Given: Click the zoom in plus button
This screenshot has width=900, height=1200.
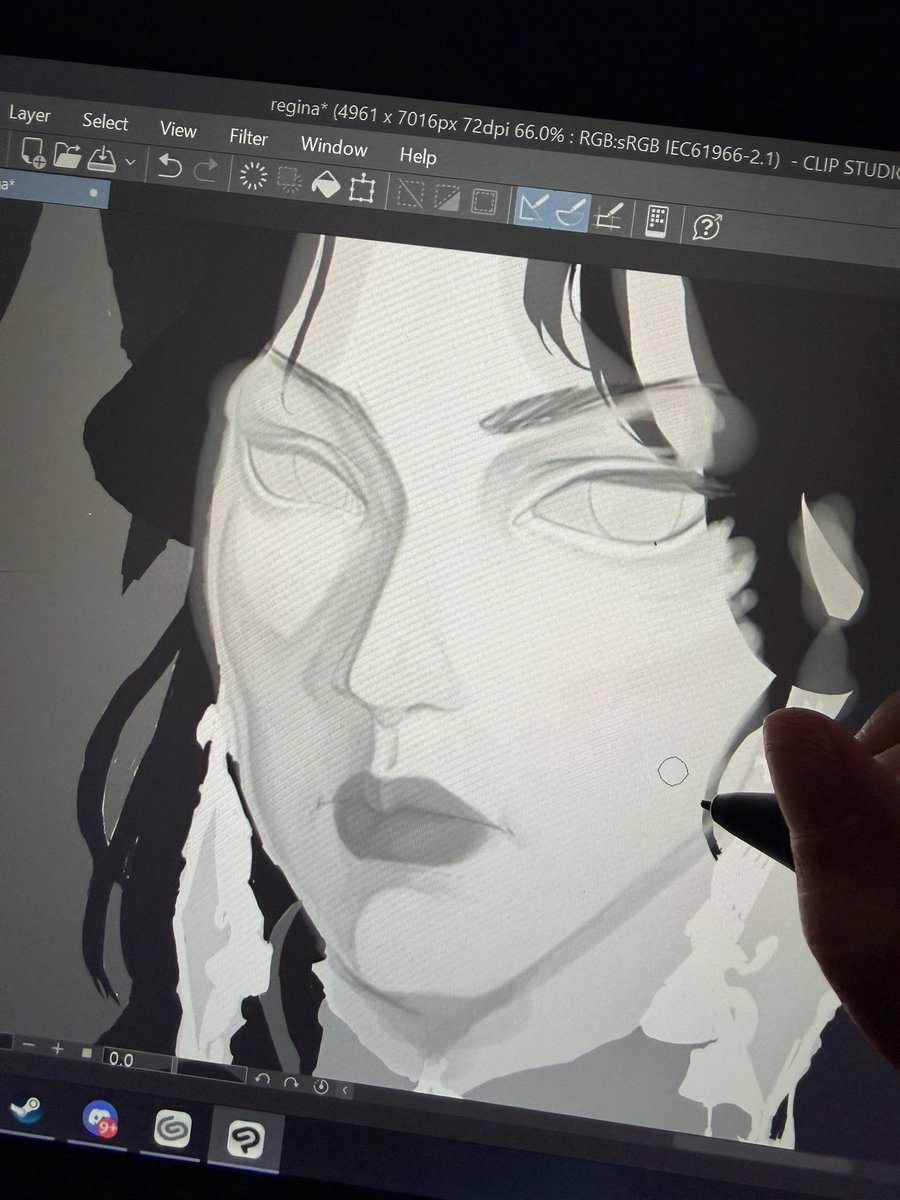Looking at the screenshot, I should [x=57, y=1049].
